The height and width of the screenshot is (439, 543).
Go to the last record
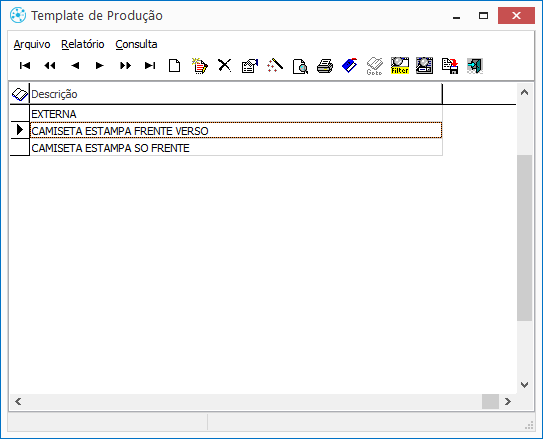click(150, 65)
